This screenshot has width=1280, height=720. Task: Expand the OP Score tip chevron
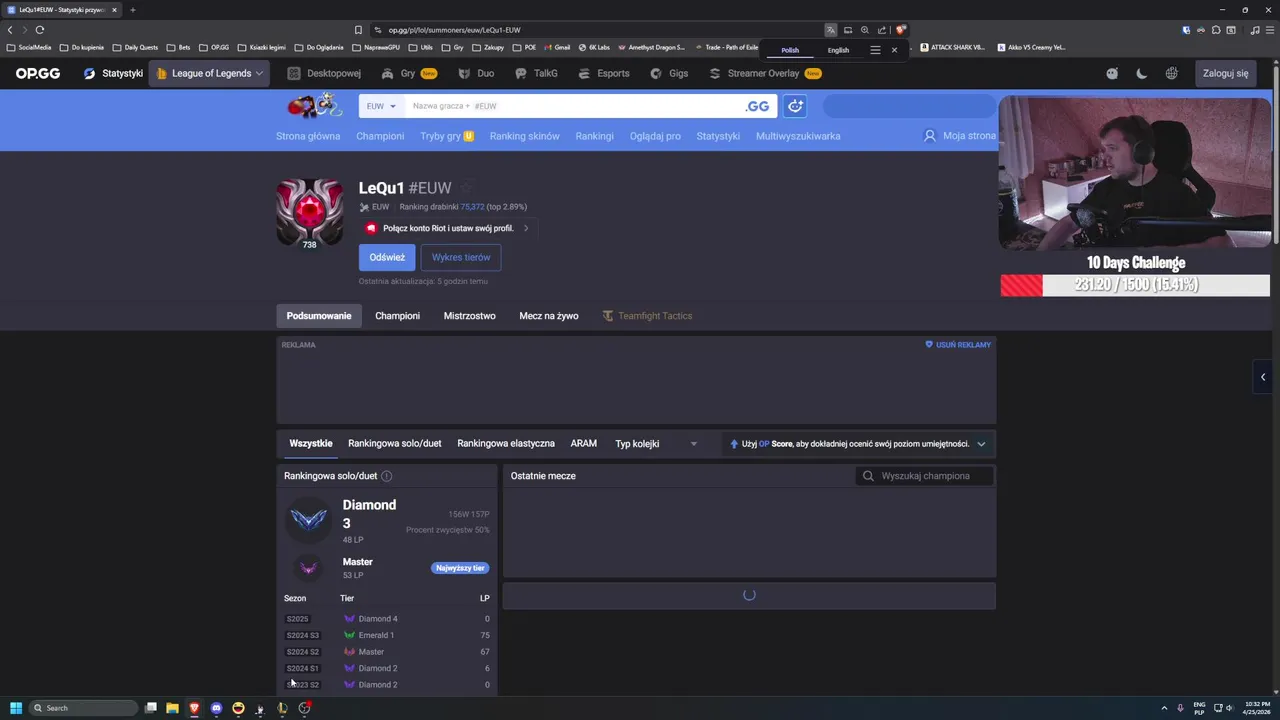coord(981,444)
